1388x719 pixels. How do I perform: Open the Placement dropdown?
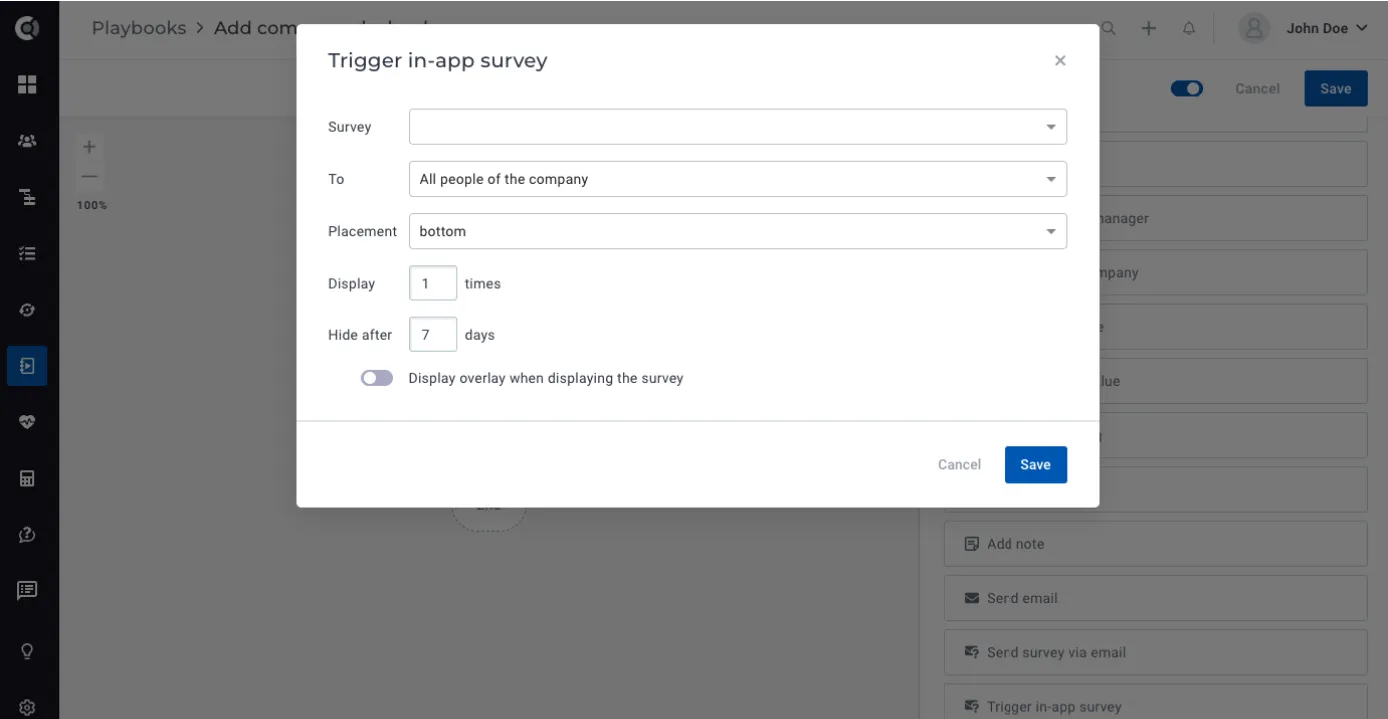738,231
